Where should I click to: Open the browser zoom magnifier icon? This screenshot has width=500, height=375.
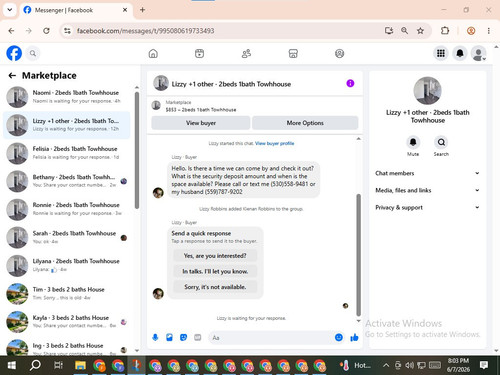click(404, 31)
